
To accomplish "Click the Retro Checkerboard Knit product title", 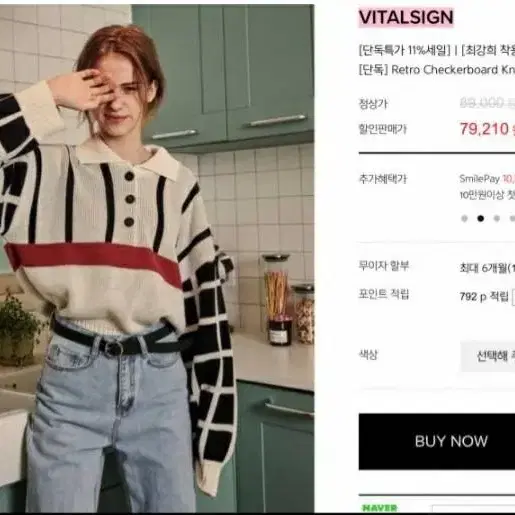I will 453,70.
